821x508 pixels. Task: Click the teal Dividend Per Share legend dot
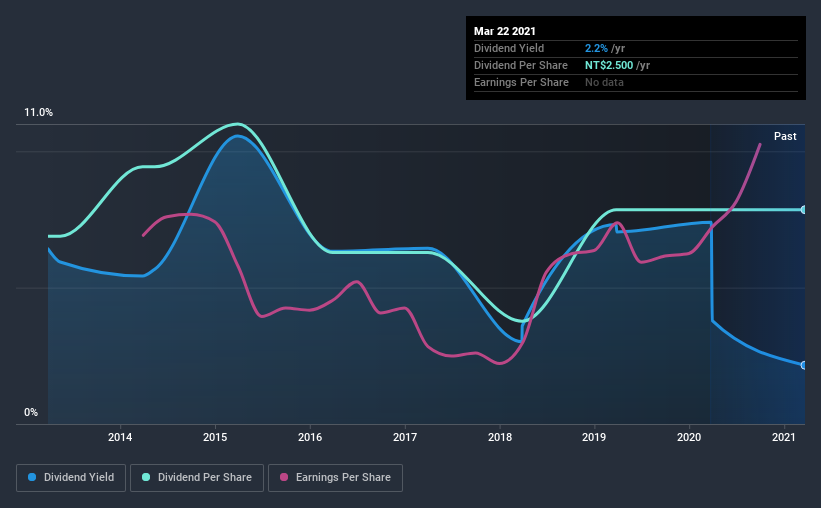[146, 477]
